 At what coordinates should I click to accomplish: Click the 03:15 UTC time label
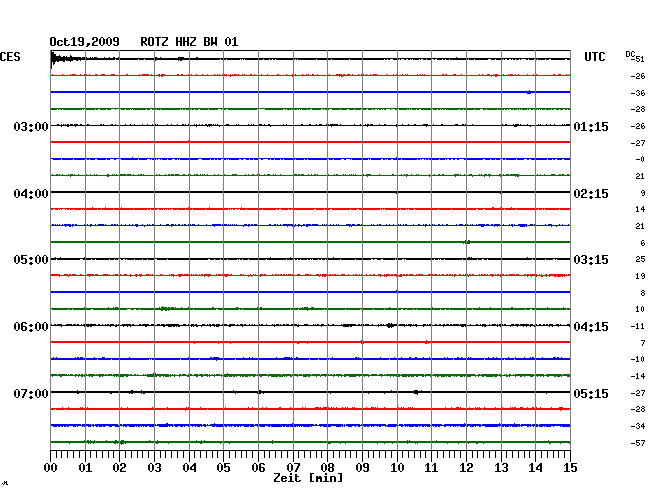coord(591,260)
